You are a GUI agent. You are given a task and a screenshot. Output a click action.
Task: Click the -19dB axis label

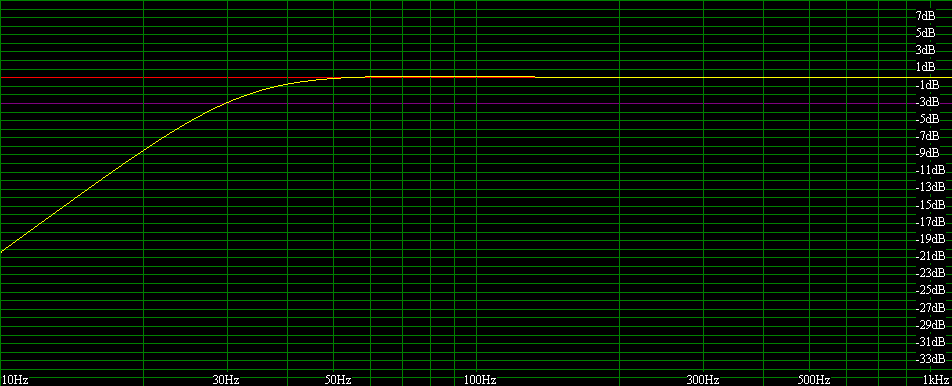pyautogui.click(x=930, y=238)
